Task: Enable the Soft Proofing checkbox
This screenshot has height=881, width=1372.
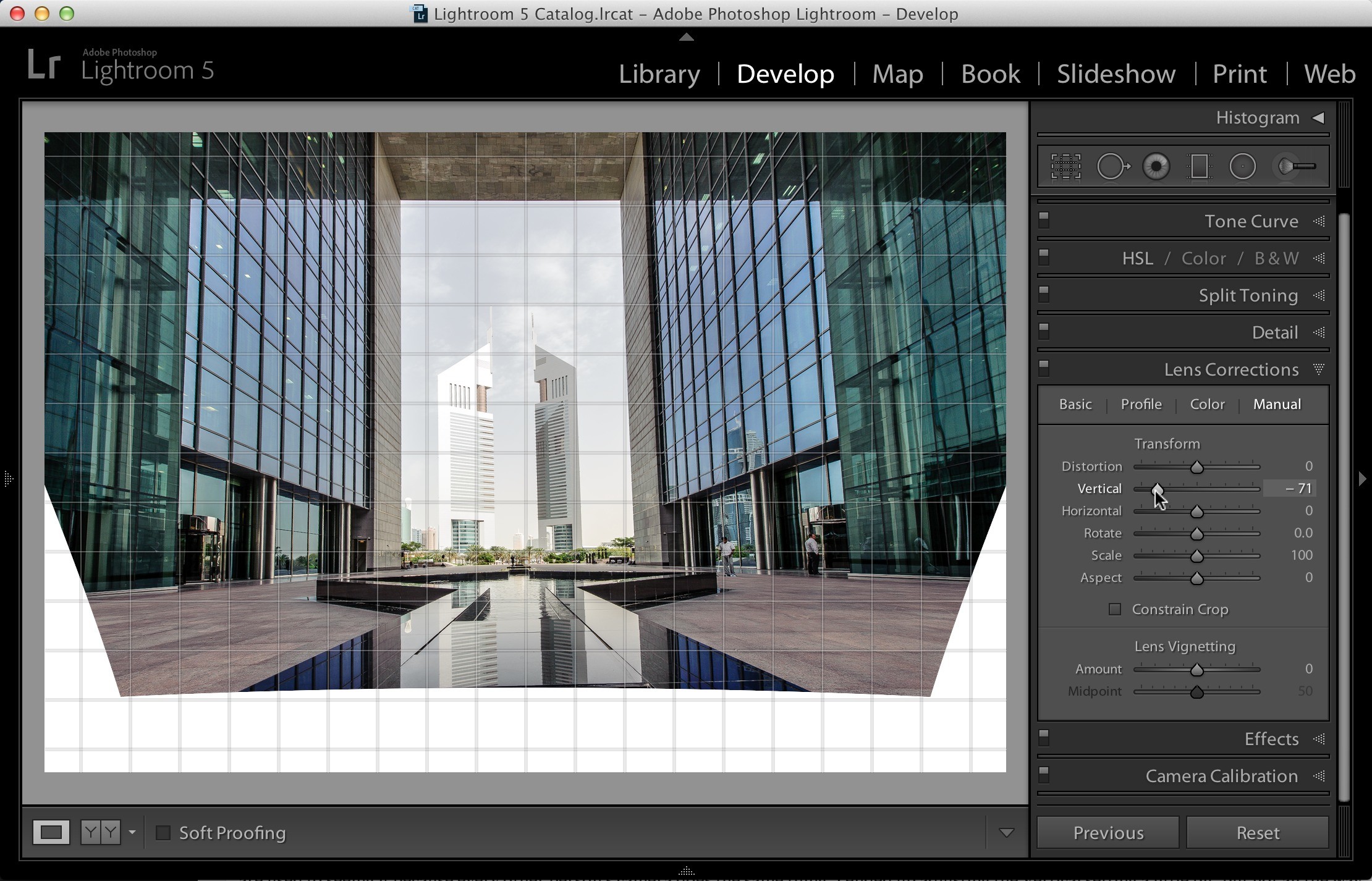Action: pyautogui.click(x=163, y=833)
